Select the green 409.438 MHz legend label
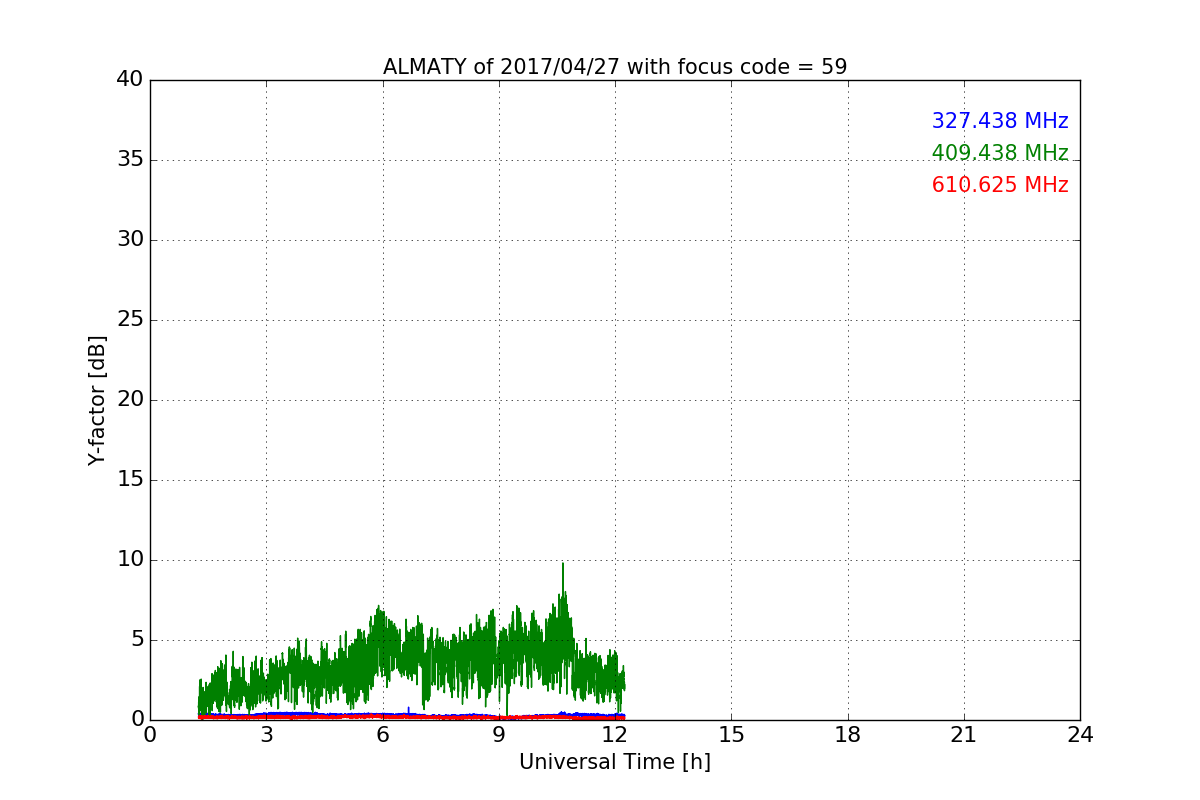The height and width of the screenshot is (800, 1200). click(x=1000, y=153)
